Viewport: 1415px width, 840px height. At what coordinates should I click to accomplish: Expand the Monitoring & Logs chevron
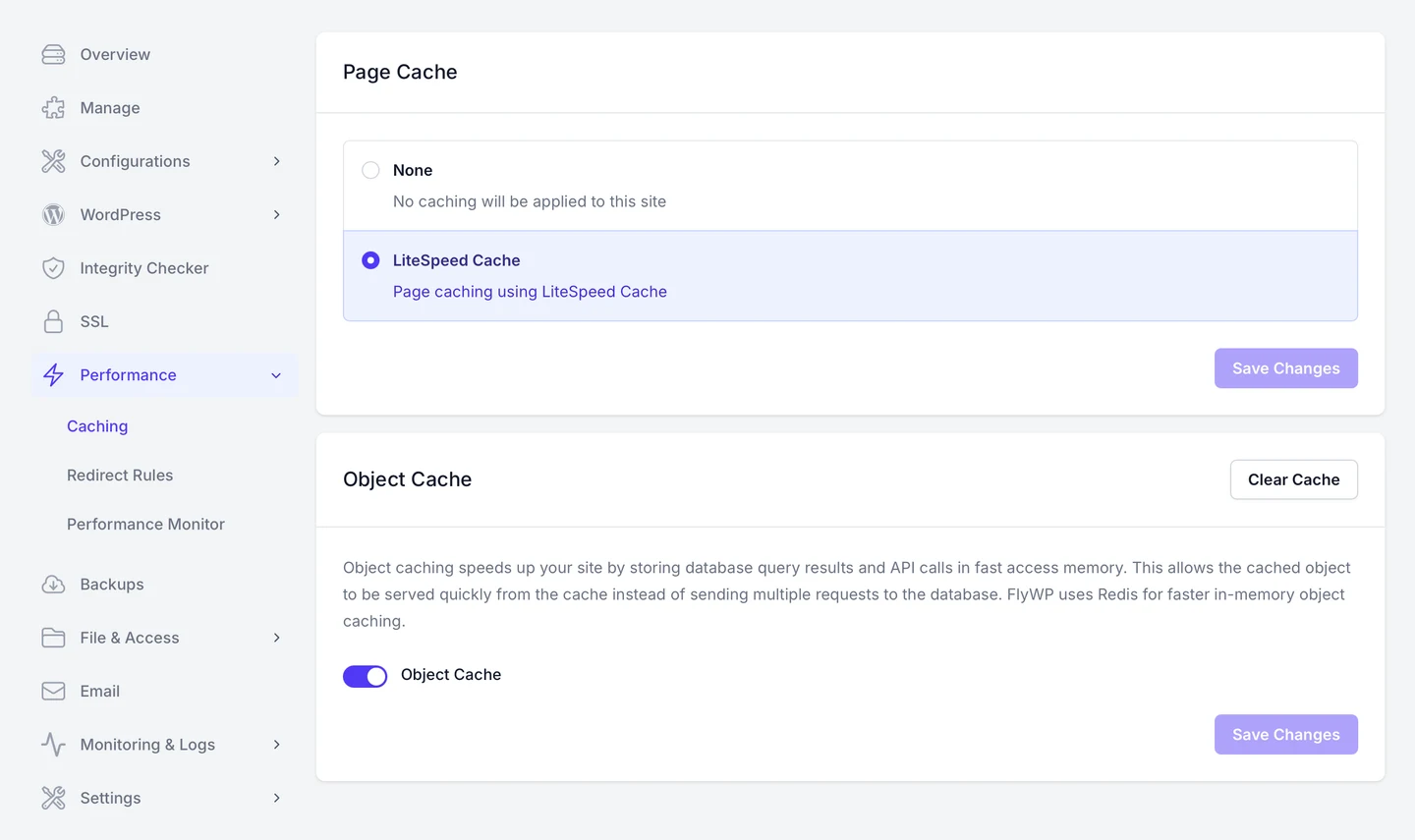(276, 745)
